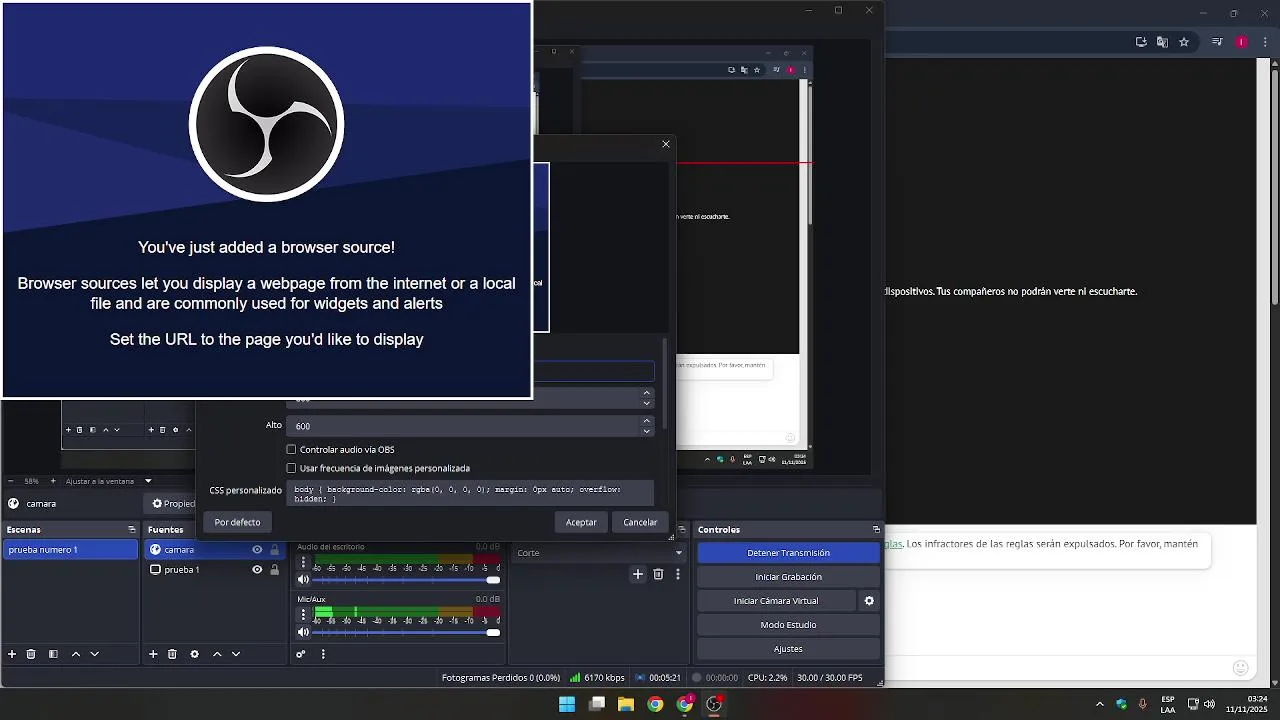Open Chrome profile avatar
Screen dimensions: 1280x720
pos(1241,42)
